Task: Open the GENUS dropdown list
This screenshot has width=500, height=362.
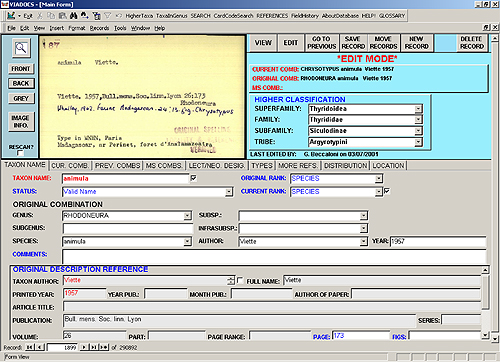Action: (x=188, y=216)
